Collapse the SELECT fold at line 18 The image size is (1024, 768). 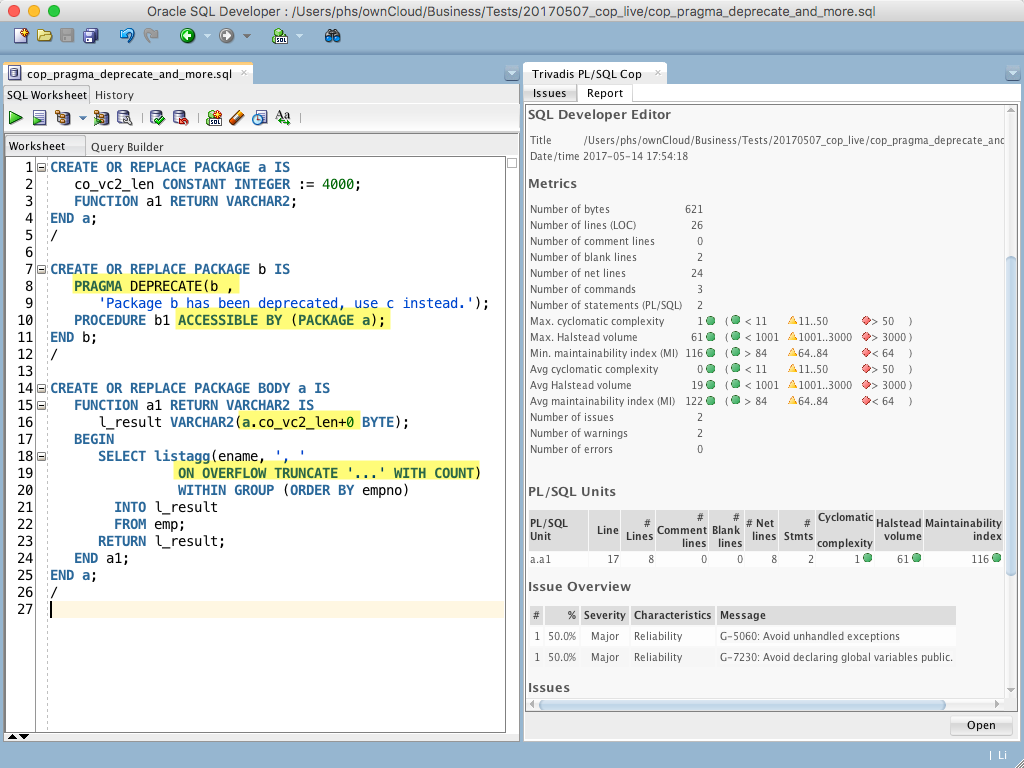click(41, 456)
